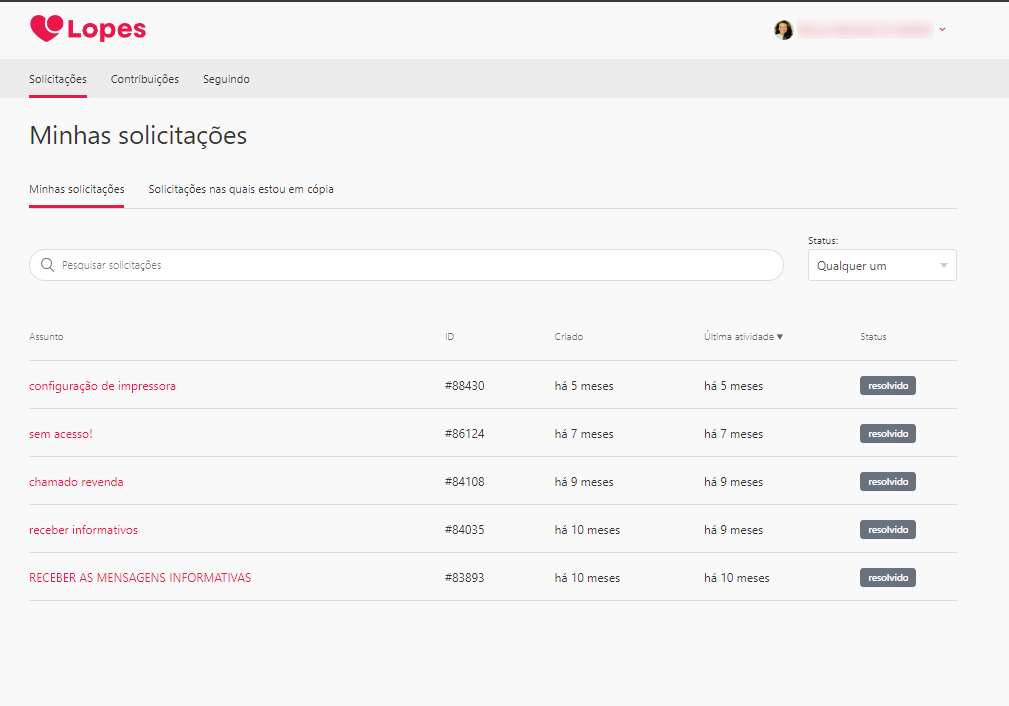The image size is (1009, 706).
Task: Click the ID column header
Action: click(450, 337)
